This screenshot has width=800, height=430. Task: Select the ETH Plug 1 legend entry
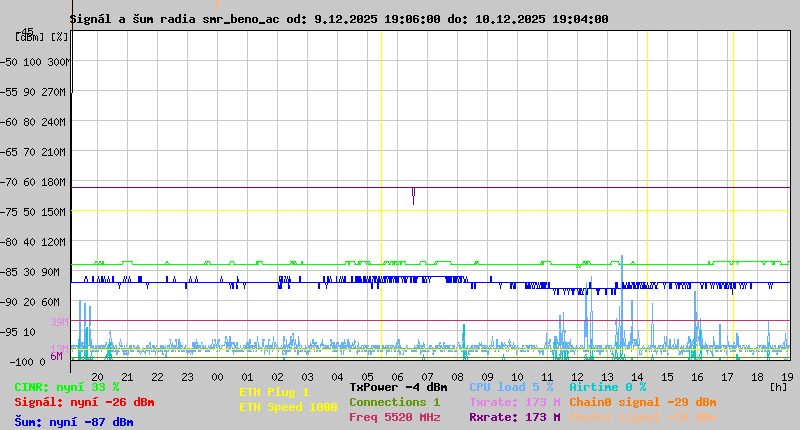(274, 392)
